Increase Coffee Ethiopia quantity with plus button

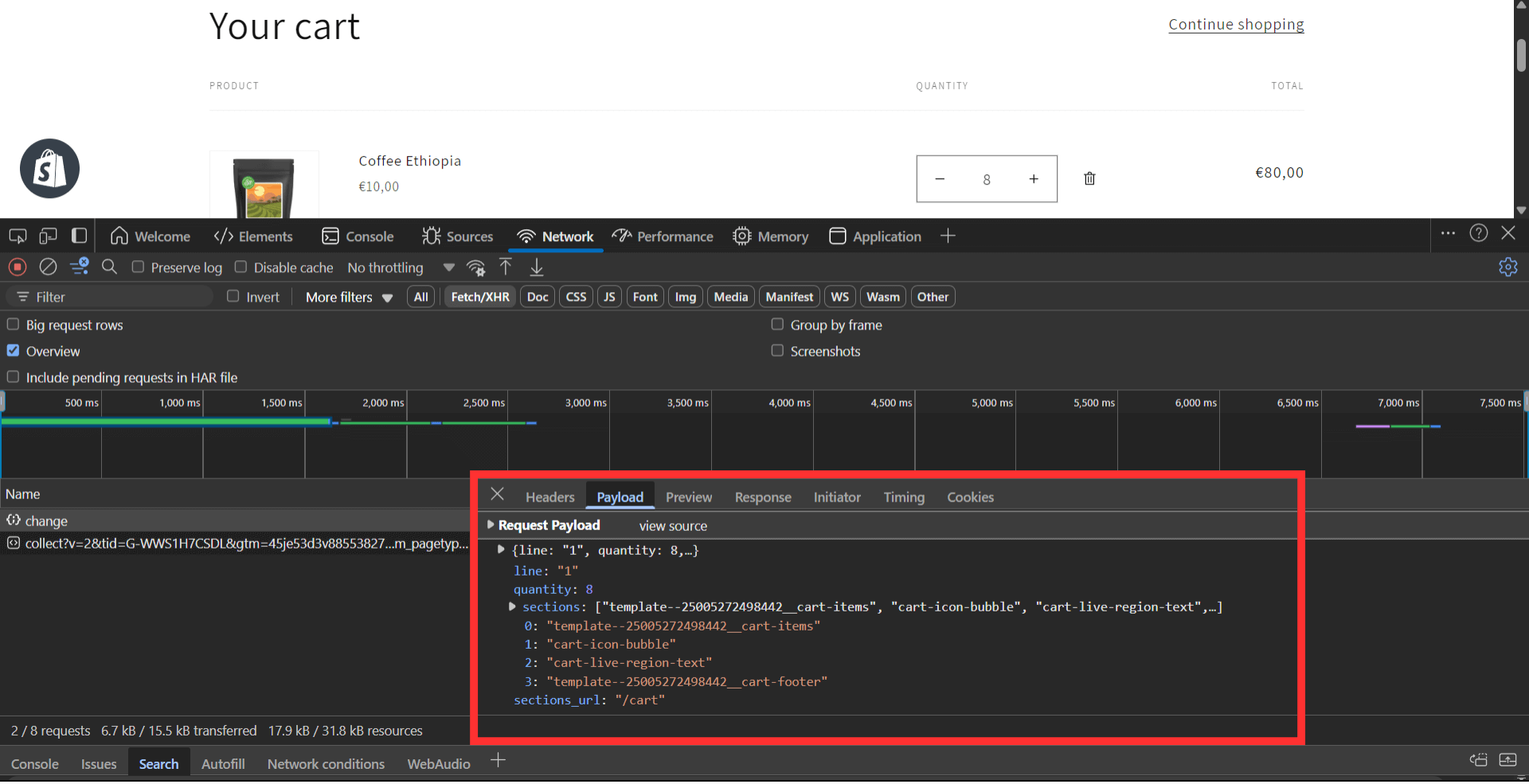tap(1034, 179)
